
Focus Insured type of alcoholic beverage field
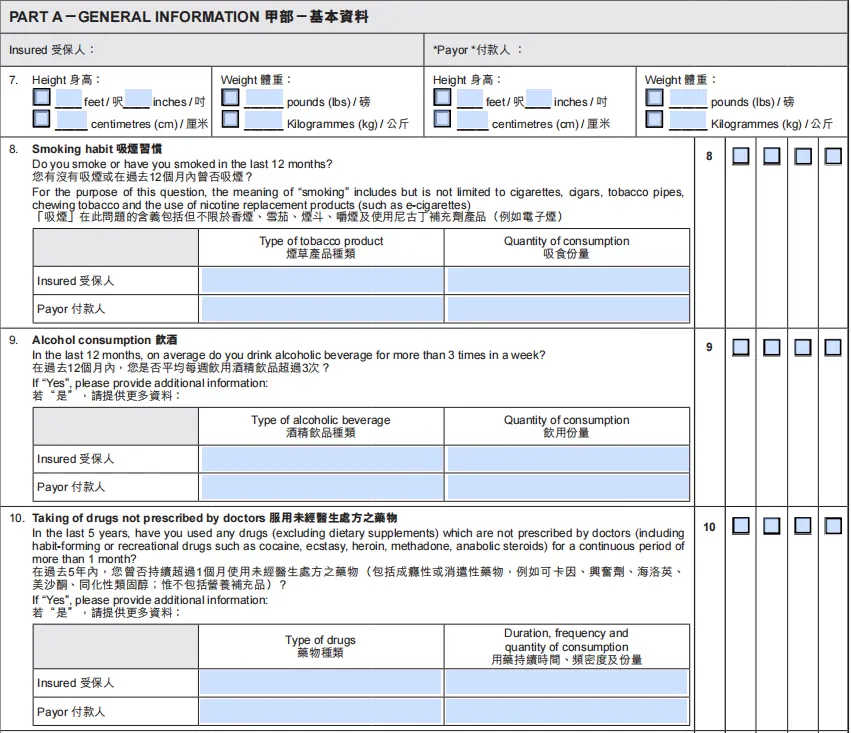click(x=322, y=460)
